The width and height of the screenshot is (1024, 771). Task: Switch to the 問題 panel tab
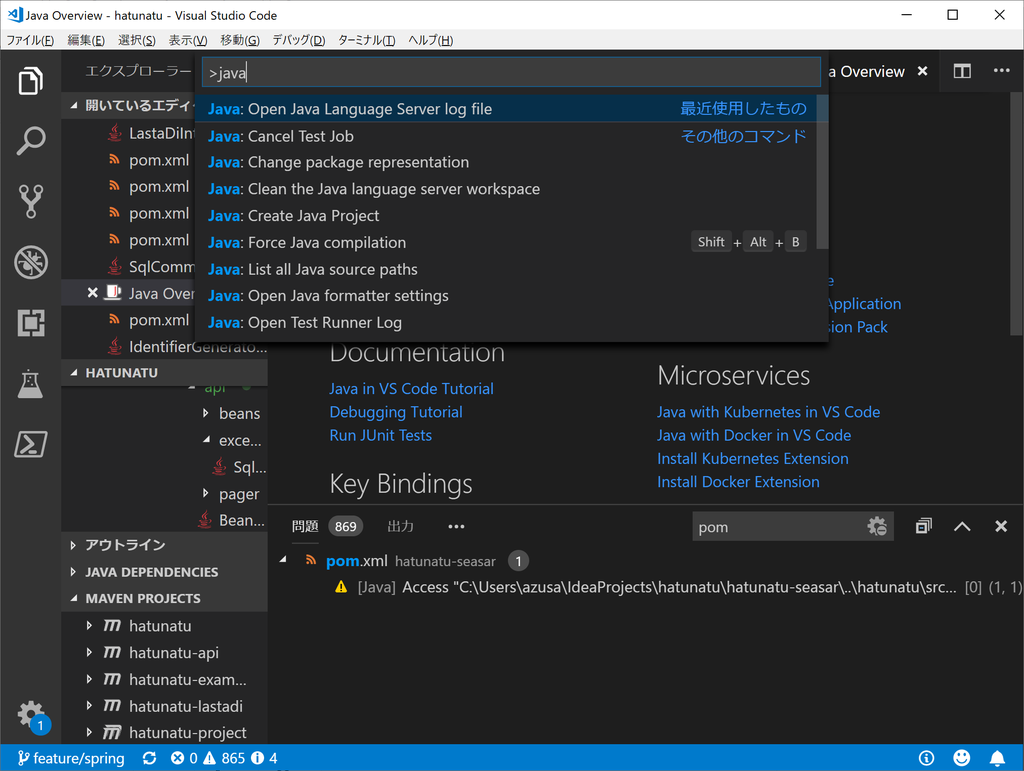tap(305, 526)
